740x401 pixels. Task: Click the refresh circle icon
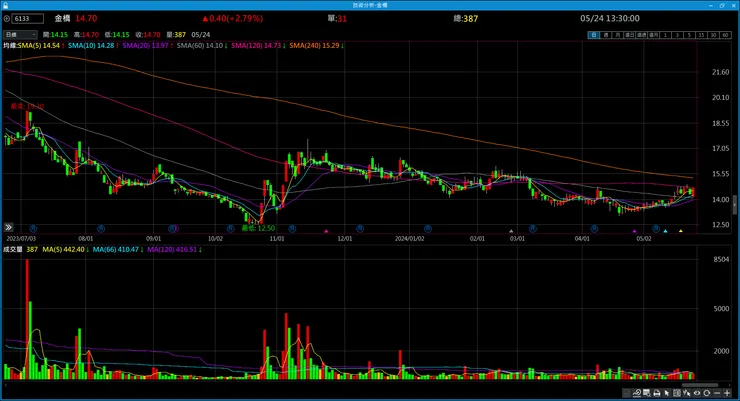pyautogui.click(x=706, y=393)
